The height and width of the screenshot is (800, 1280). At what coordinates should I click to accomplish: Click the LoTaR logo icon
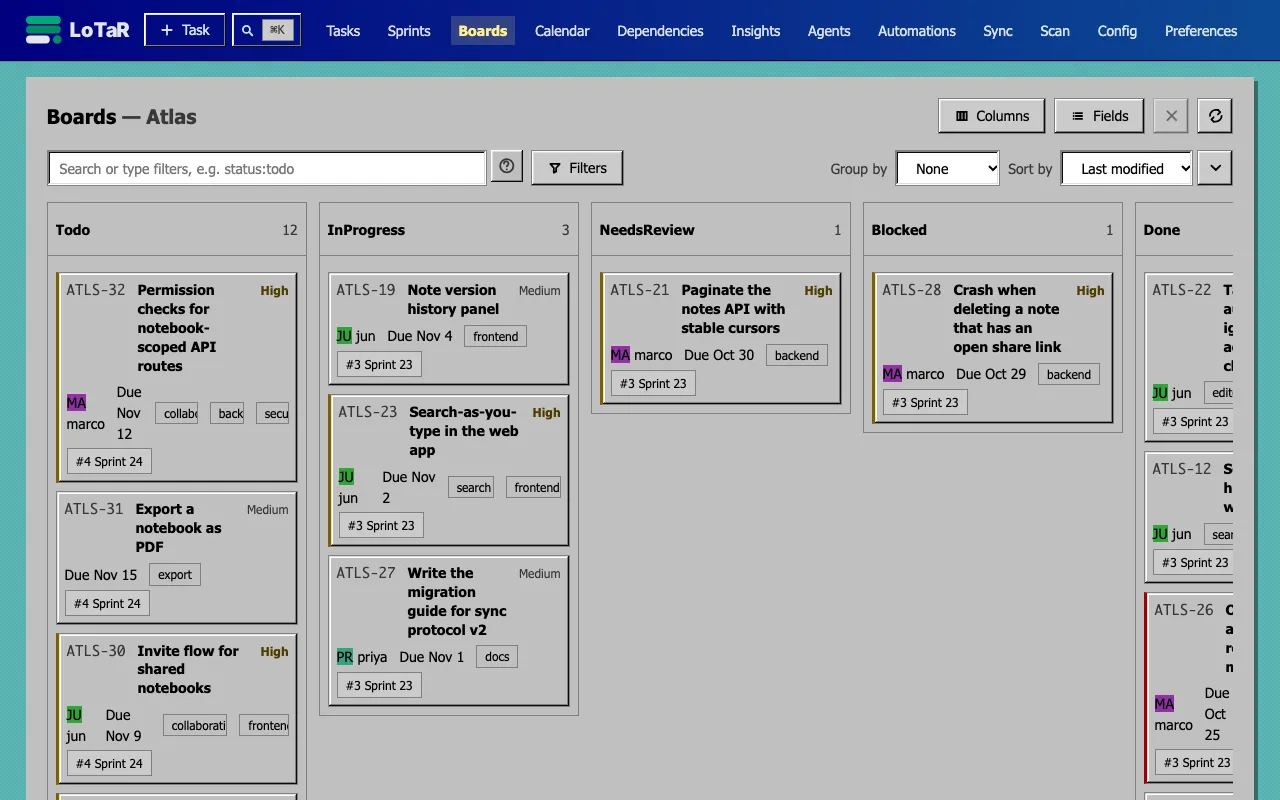click(x=43, y=30)
